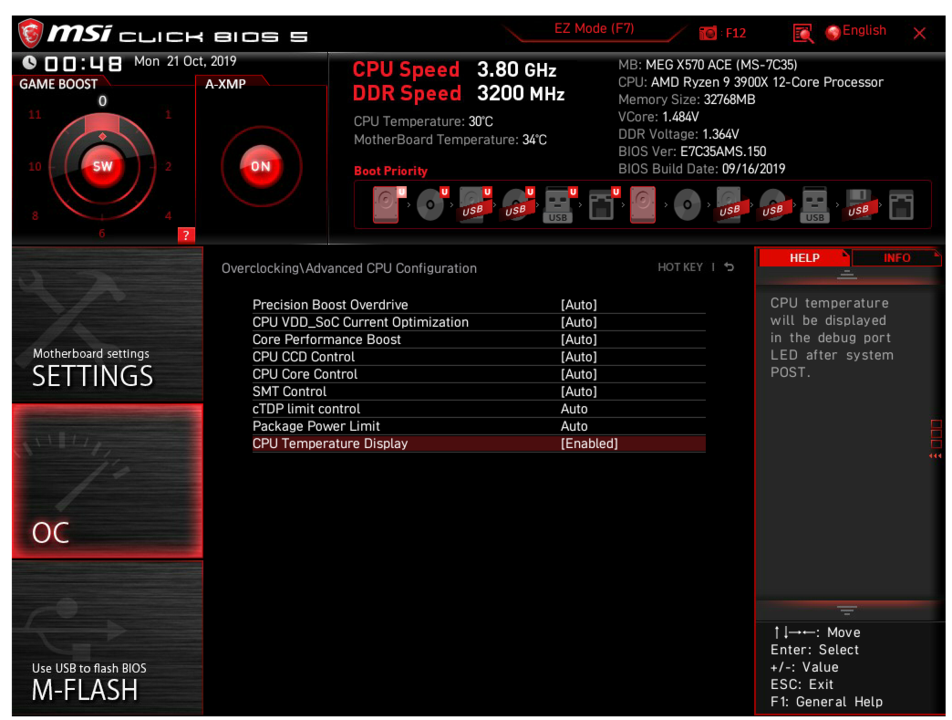Click the VCore: 1.484V reading
952x720 pixels.
pyautogui.click(x=658, y=117)
